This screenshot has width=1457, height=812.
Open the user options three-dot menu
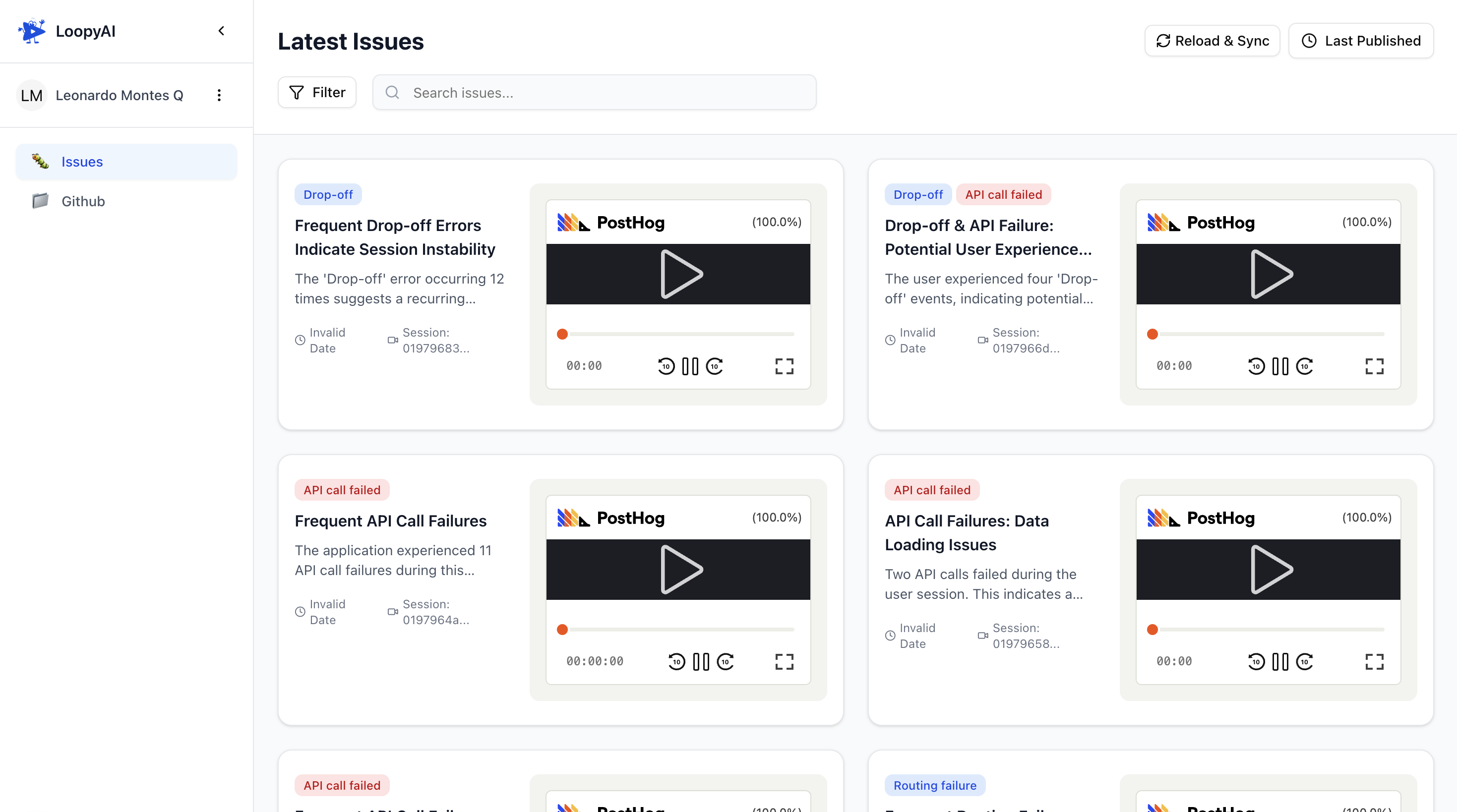(219, 95)
